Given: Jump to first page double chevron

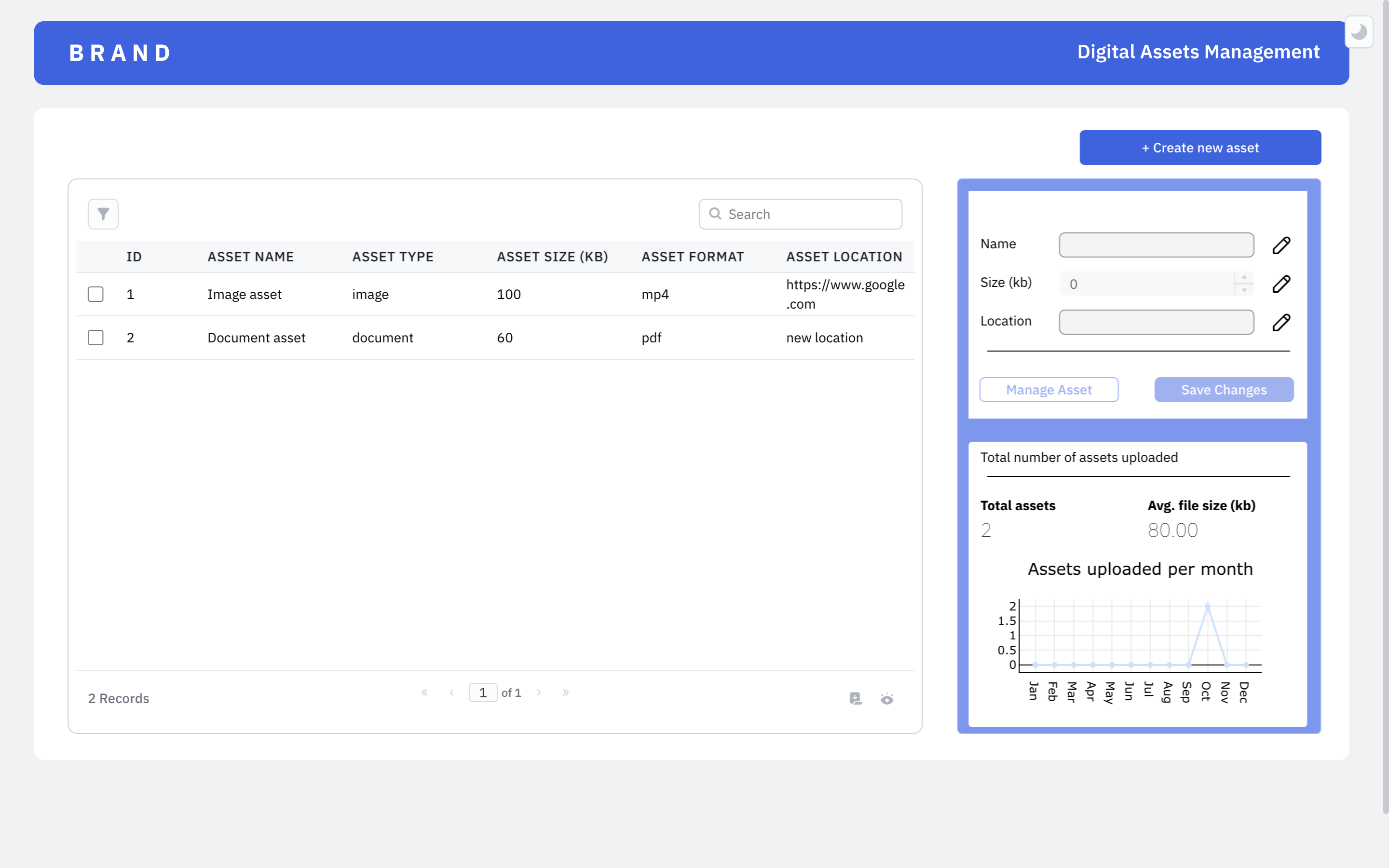Looking at the screenshot, I should coord(425,692).
